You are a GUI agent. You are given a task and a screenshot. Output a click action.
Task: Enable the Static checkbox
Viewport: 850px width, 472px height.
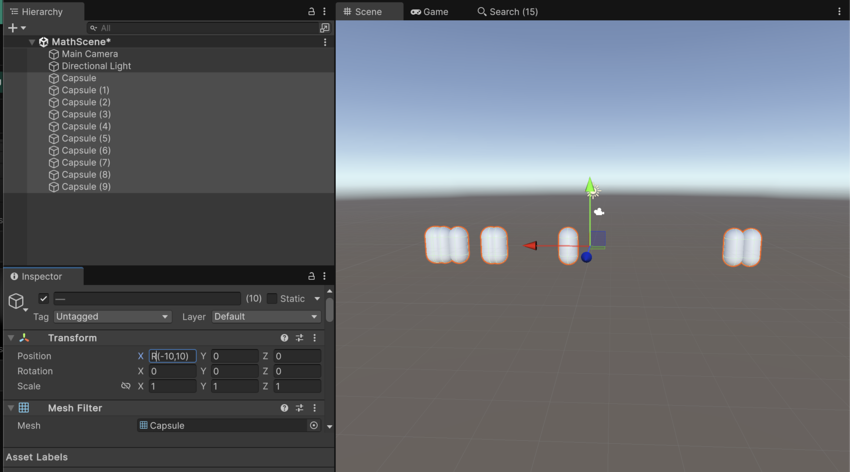tap(271, 298)
